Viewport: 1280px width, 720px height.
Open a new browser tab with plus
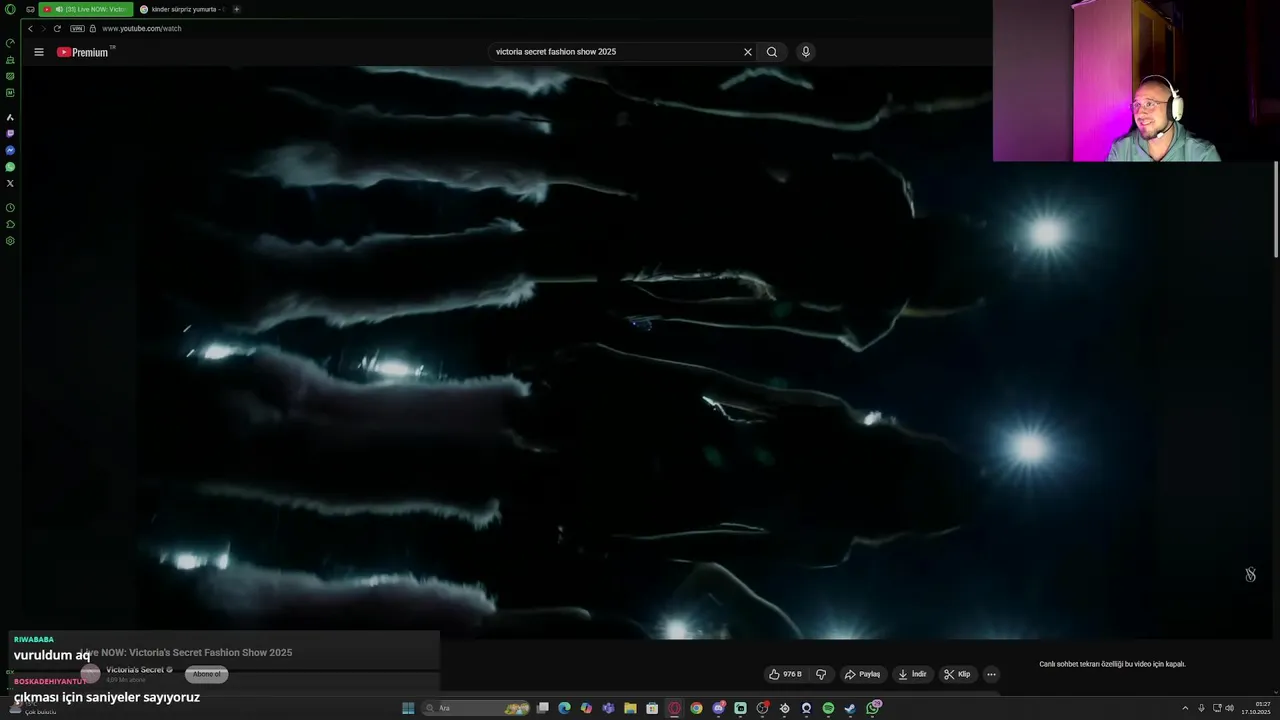coord(236,9)
